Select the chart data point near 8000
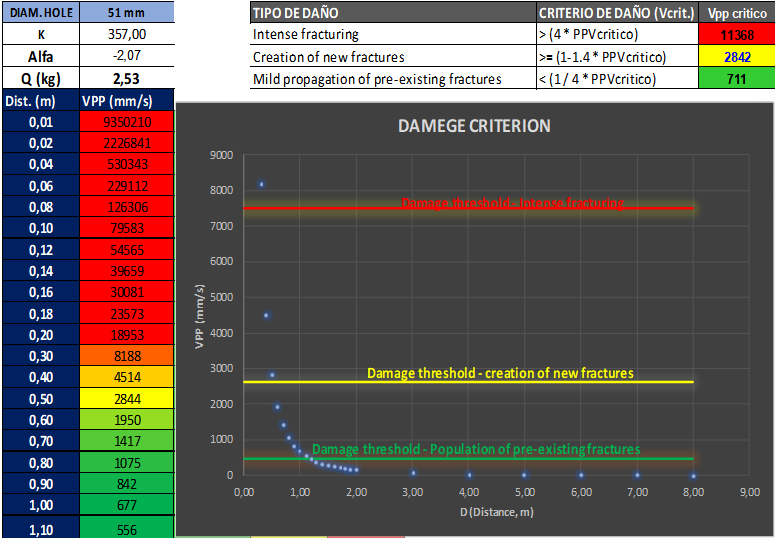Viewport: 775px width, 538px height. (x=261, y=184)
